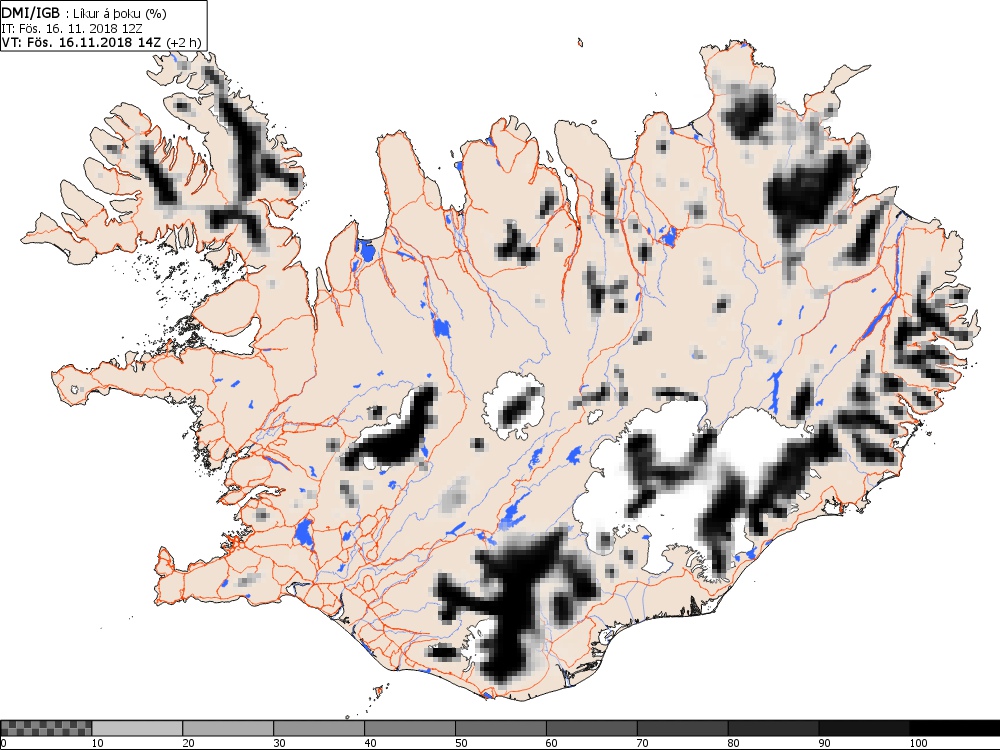1000x750 pixels.
Task: Select the 'VT: Fös. 16.11.2018 14Z' valid time
Action: pos(81,43)
